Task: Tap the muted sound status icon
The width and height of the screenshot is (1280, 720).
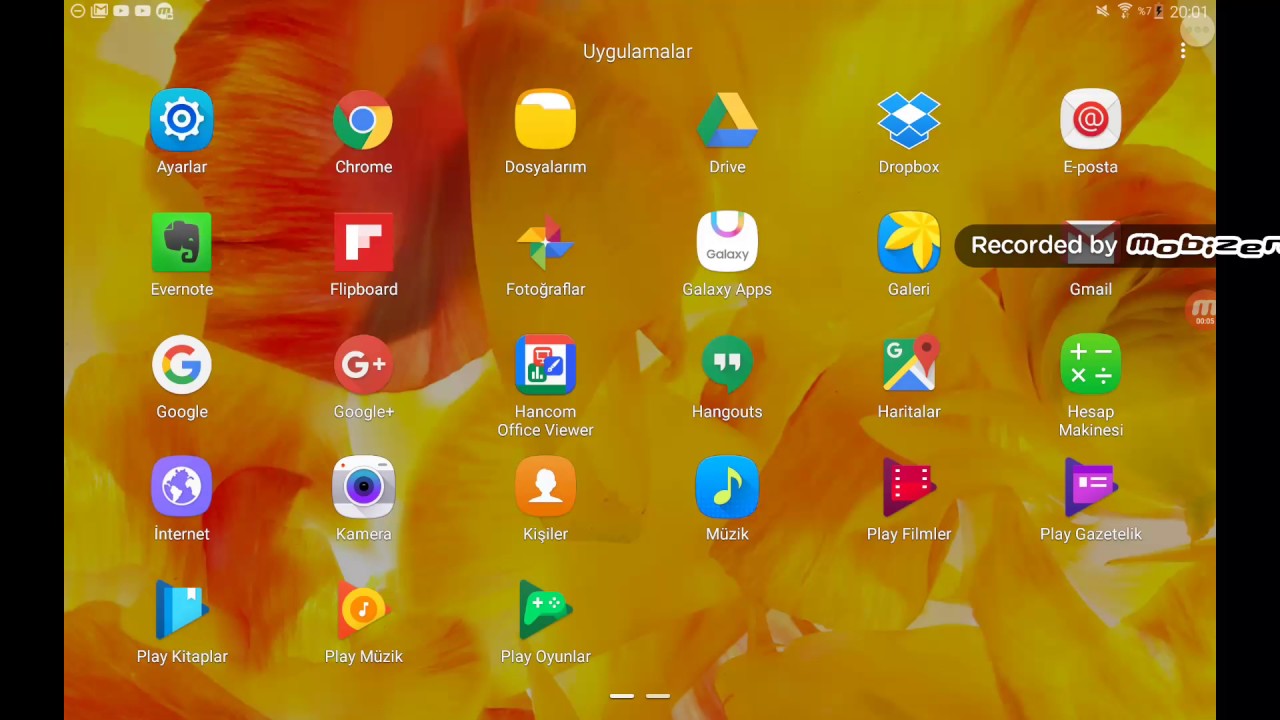Action: (x=1102, y=11)
